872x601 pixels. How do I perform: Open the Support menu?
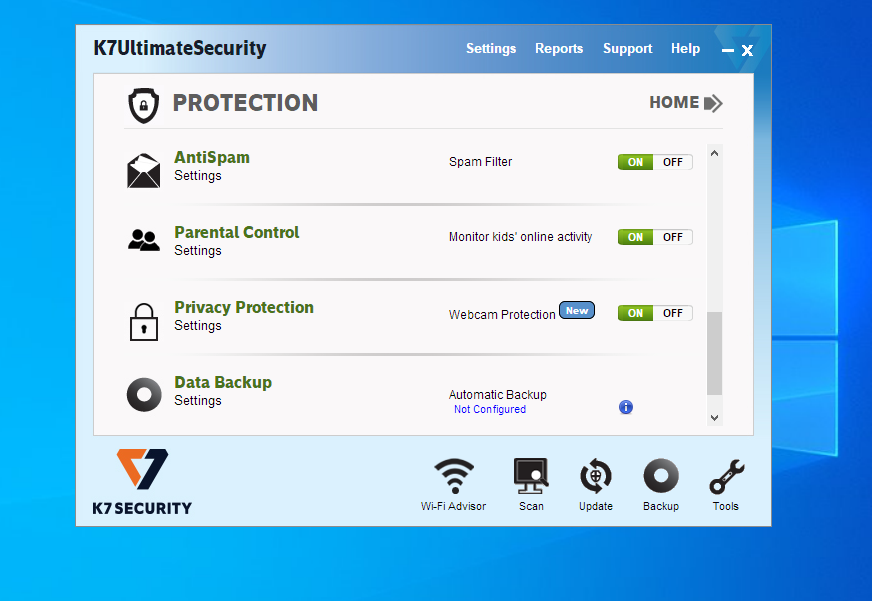point(627,48)
